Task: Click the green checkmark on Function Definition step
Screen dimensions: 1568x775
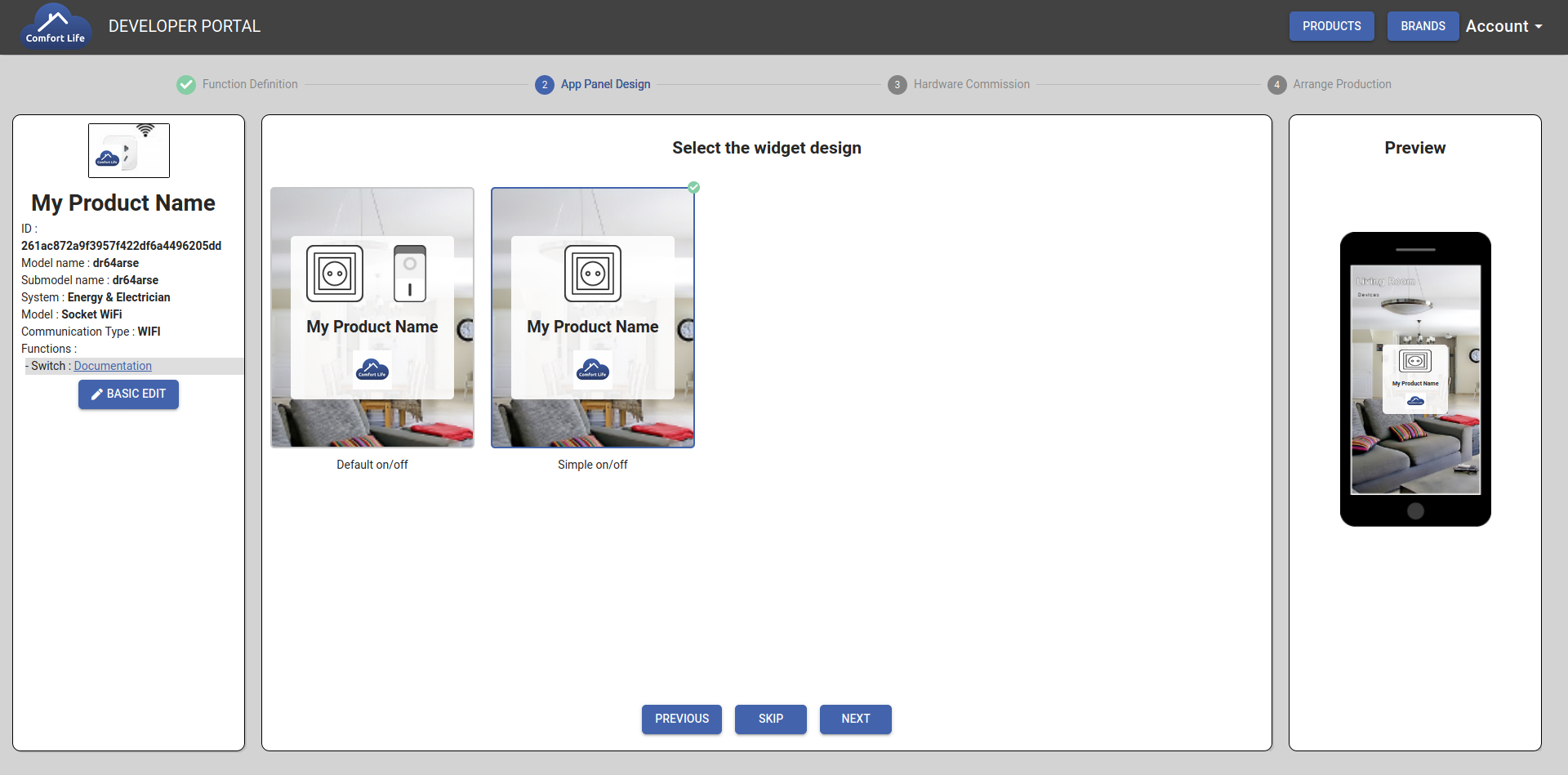Action: (186, 84)
